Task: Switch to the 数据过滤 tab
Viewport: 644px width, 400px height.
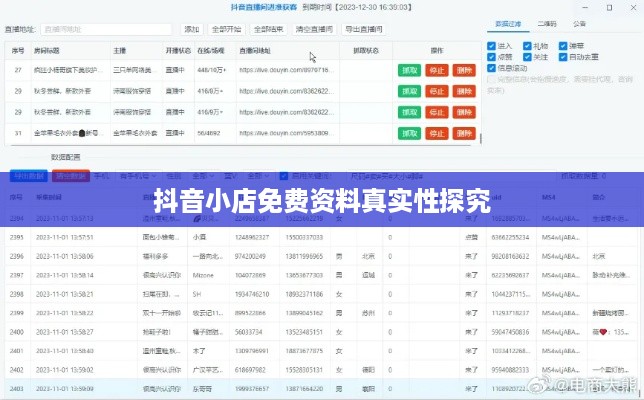Action: pos(508,24)
